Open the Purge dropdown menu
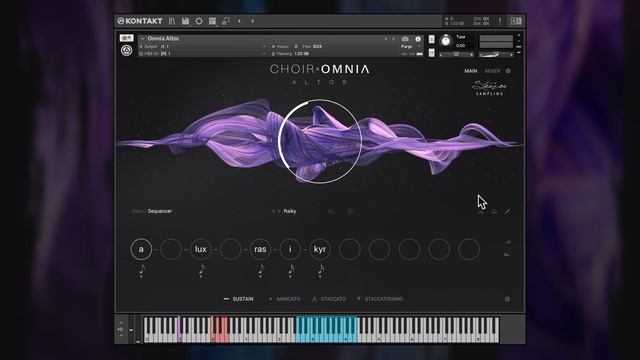Screen dimensions: 640x360 [x=410, y=47]
